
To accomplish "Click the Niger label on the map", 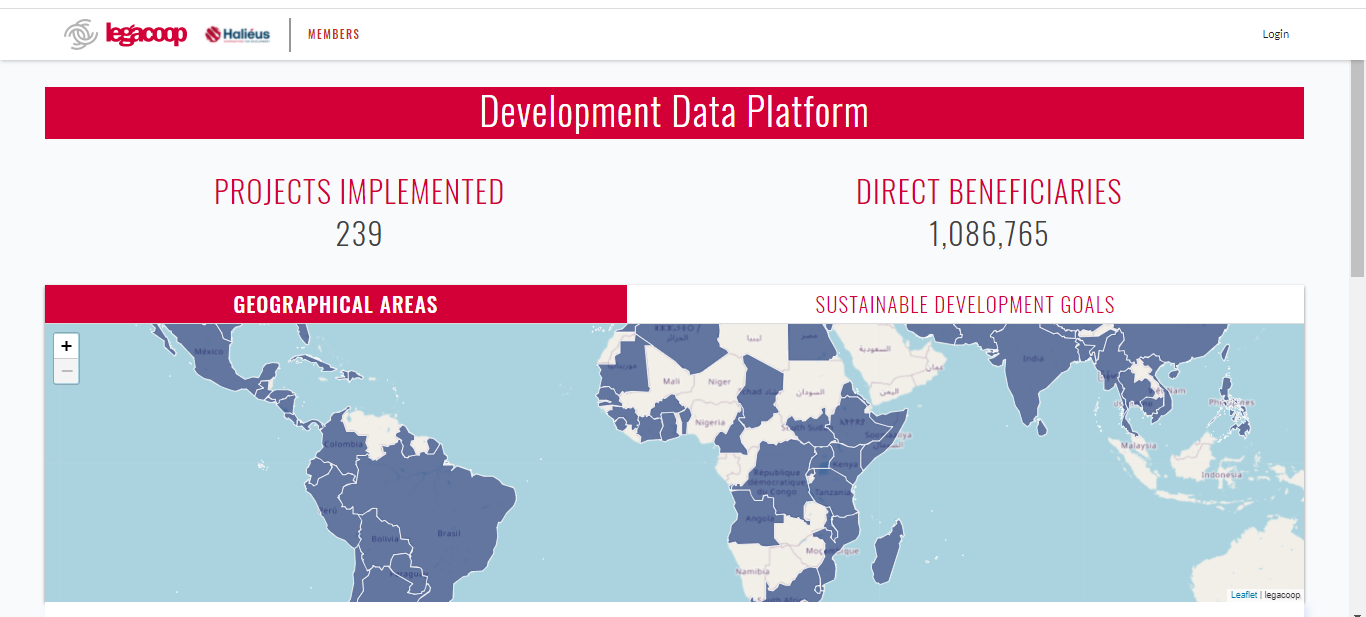I will coord(720,381).
